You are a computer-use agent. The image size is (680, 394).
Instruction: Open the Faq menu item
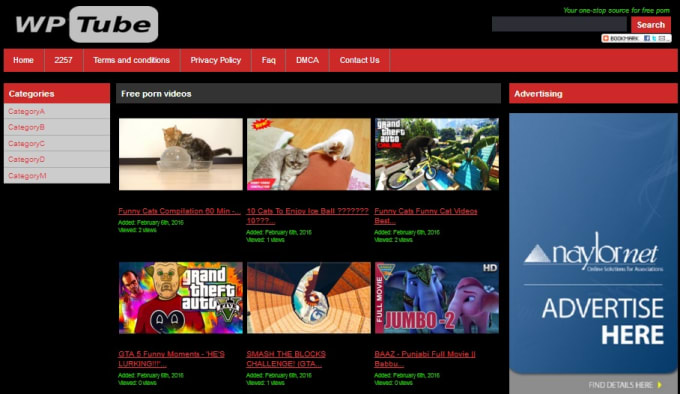tap(268, 60)
